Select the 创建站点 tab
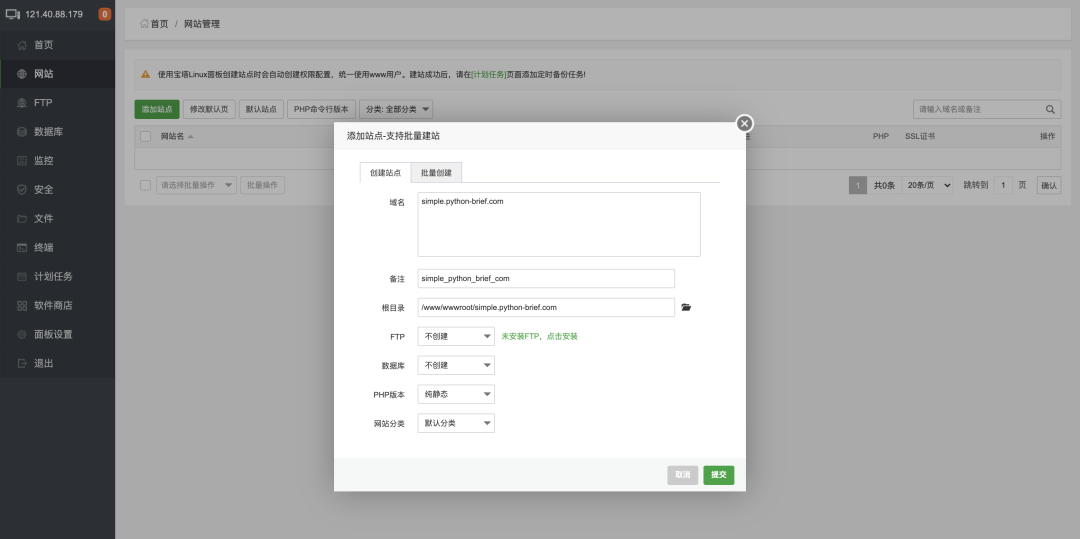1080x539 pixels. pyautogui.click(x=385, y=173)
